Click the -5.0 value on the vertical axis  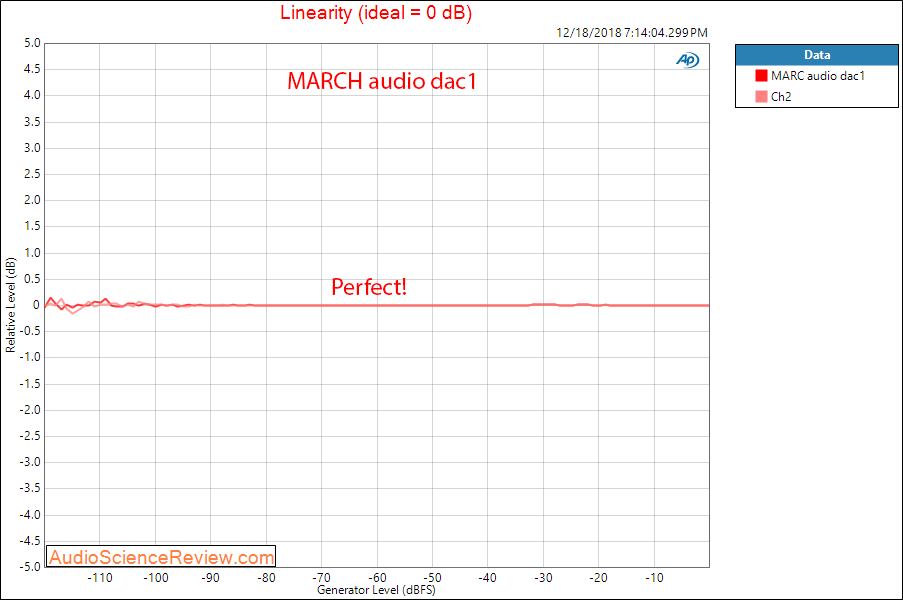tap(30, 567)
